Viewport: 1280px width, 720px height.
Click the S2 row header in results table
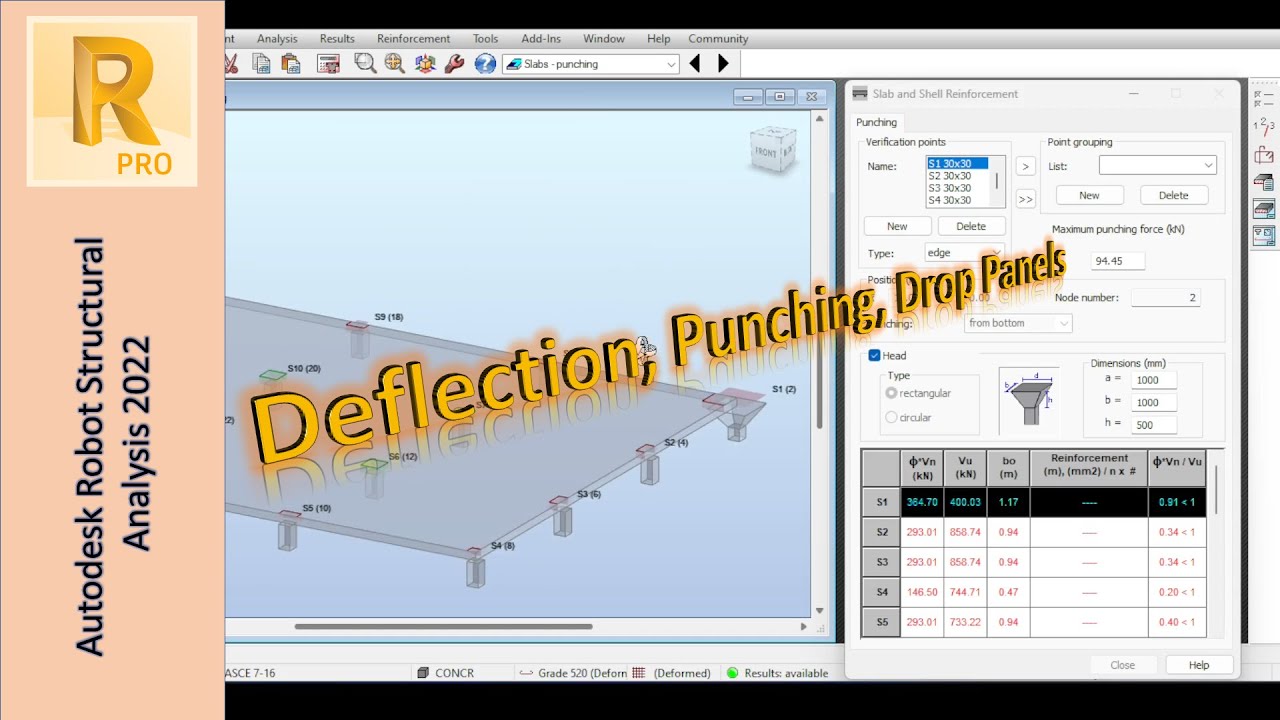coord(882,532)
